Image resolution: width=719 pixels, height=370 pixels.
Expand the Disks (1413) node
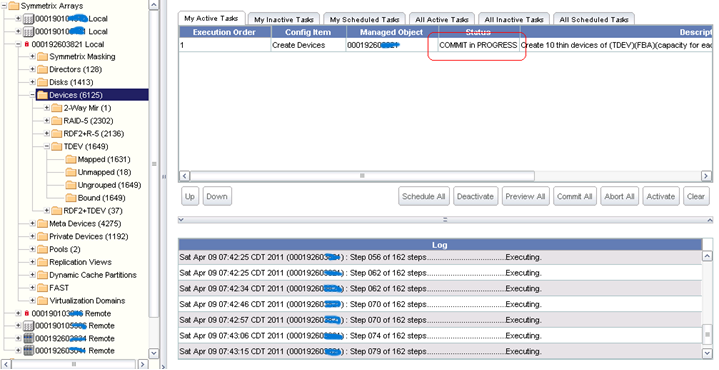33,83
